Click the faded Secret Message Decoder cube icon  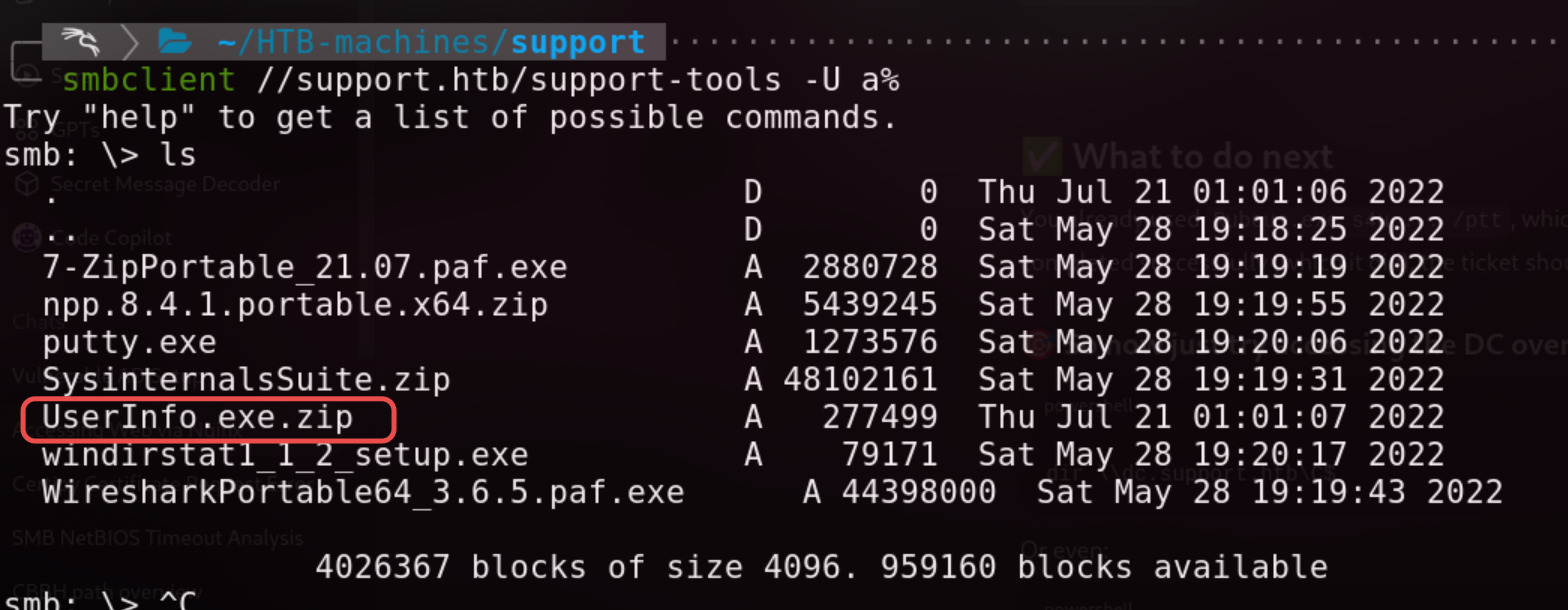[27, 184]
